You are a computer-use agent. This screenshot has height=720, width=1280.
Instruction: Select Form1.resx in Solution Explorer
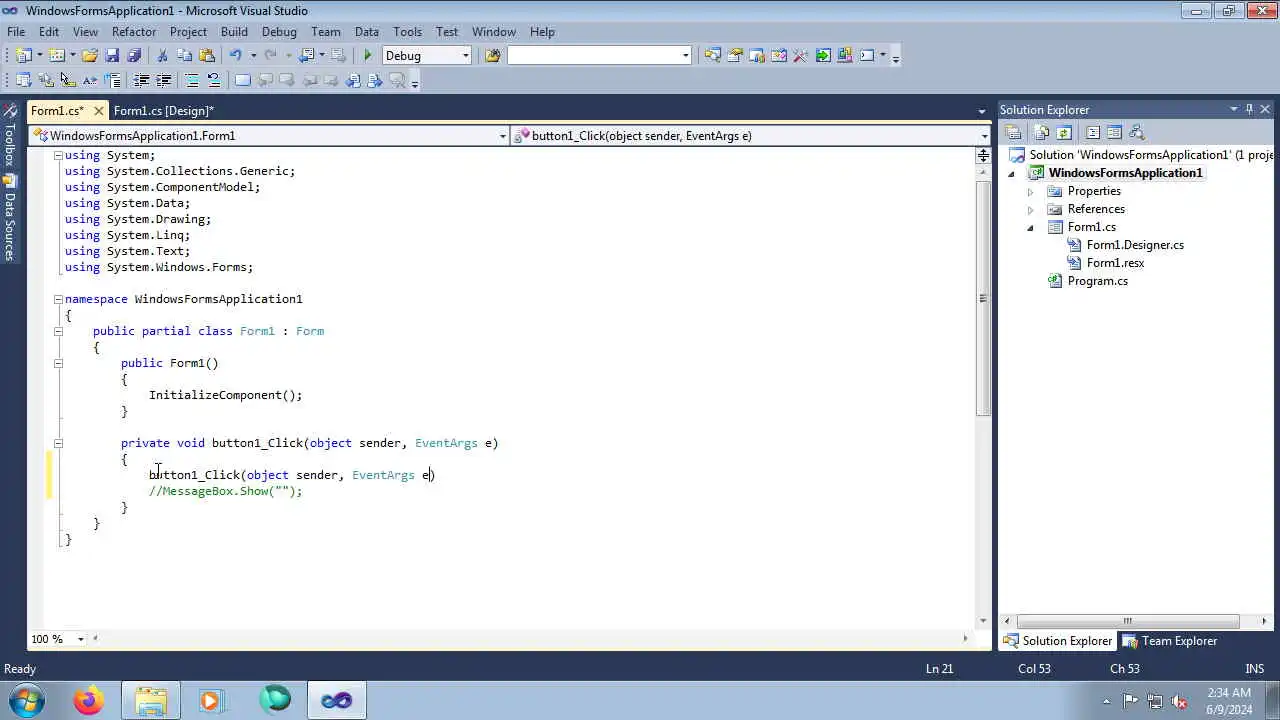[x=1115, y=263]
